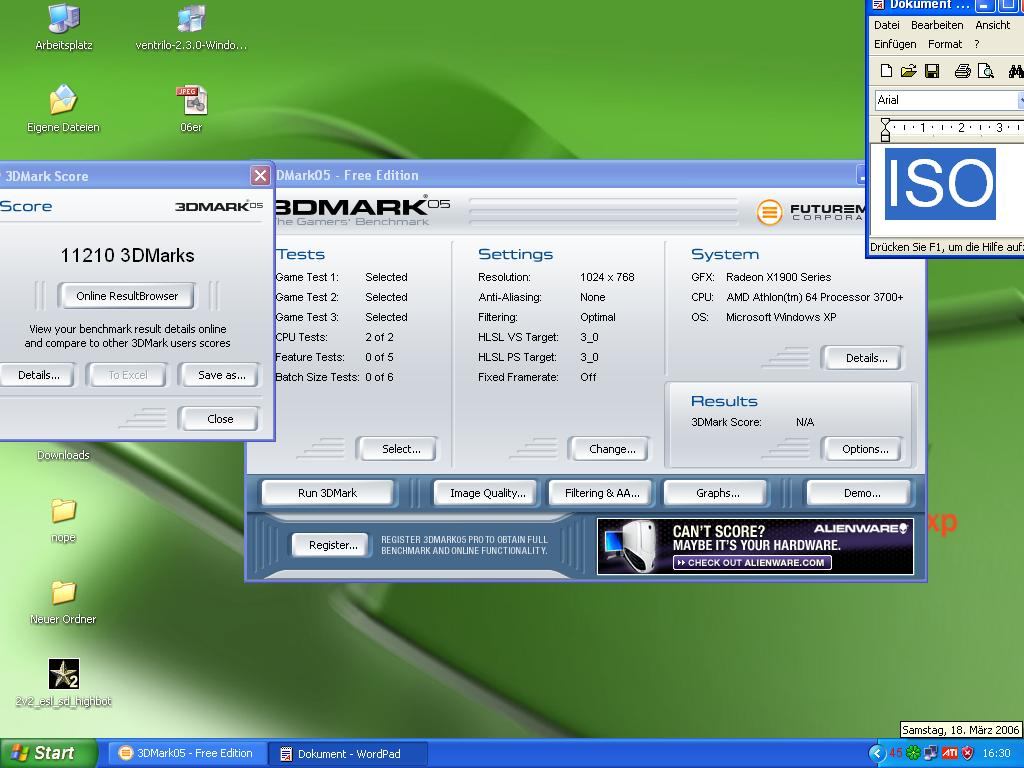Open the ? help menu in WordPad
Image resolution: width=1024 pixels, height=768 pixels.
click(976, 44)
